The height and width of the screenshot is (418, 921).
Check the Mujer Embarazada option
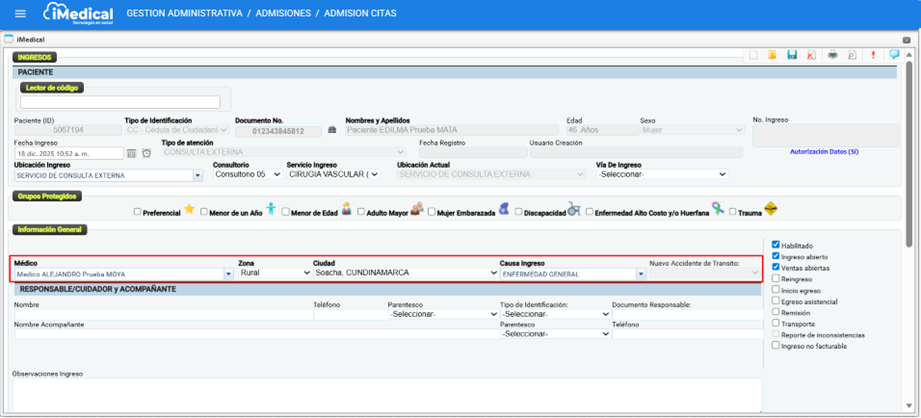432,212
